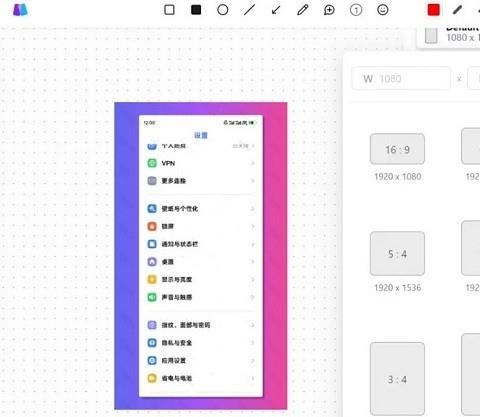The width and height of the screenshot is (480, 417).
Task: Click the 隐私与安全 row text
Action: [177, 343]
